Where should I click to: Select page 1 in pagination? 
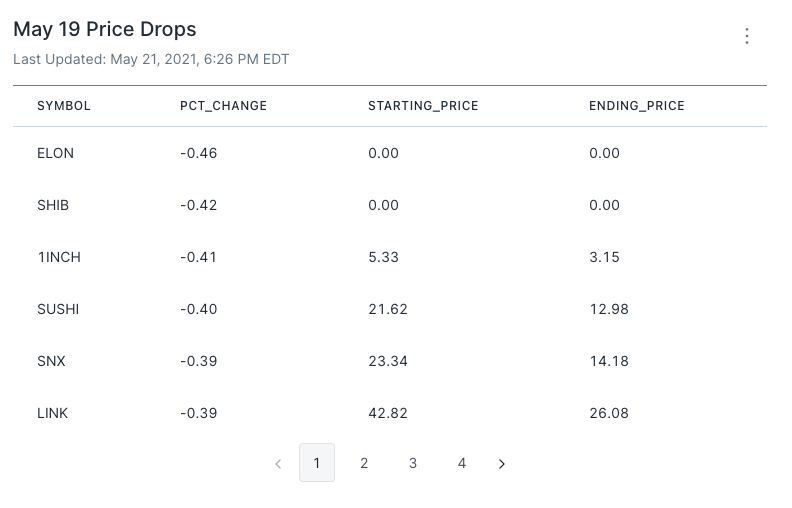click(317, 463)
